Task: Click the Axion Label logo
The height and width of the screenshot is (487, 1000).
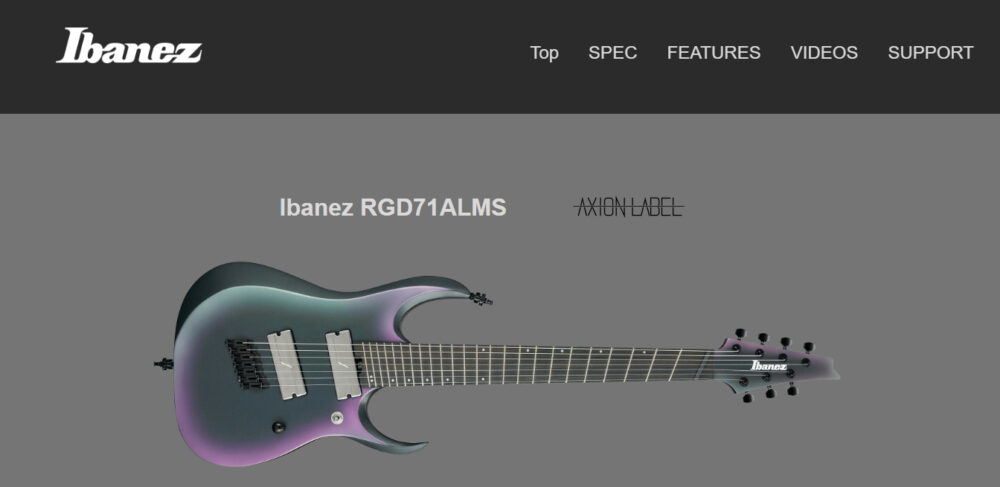Action: click(x=629, y=208)
